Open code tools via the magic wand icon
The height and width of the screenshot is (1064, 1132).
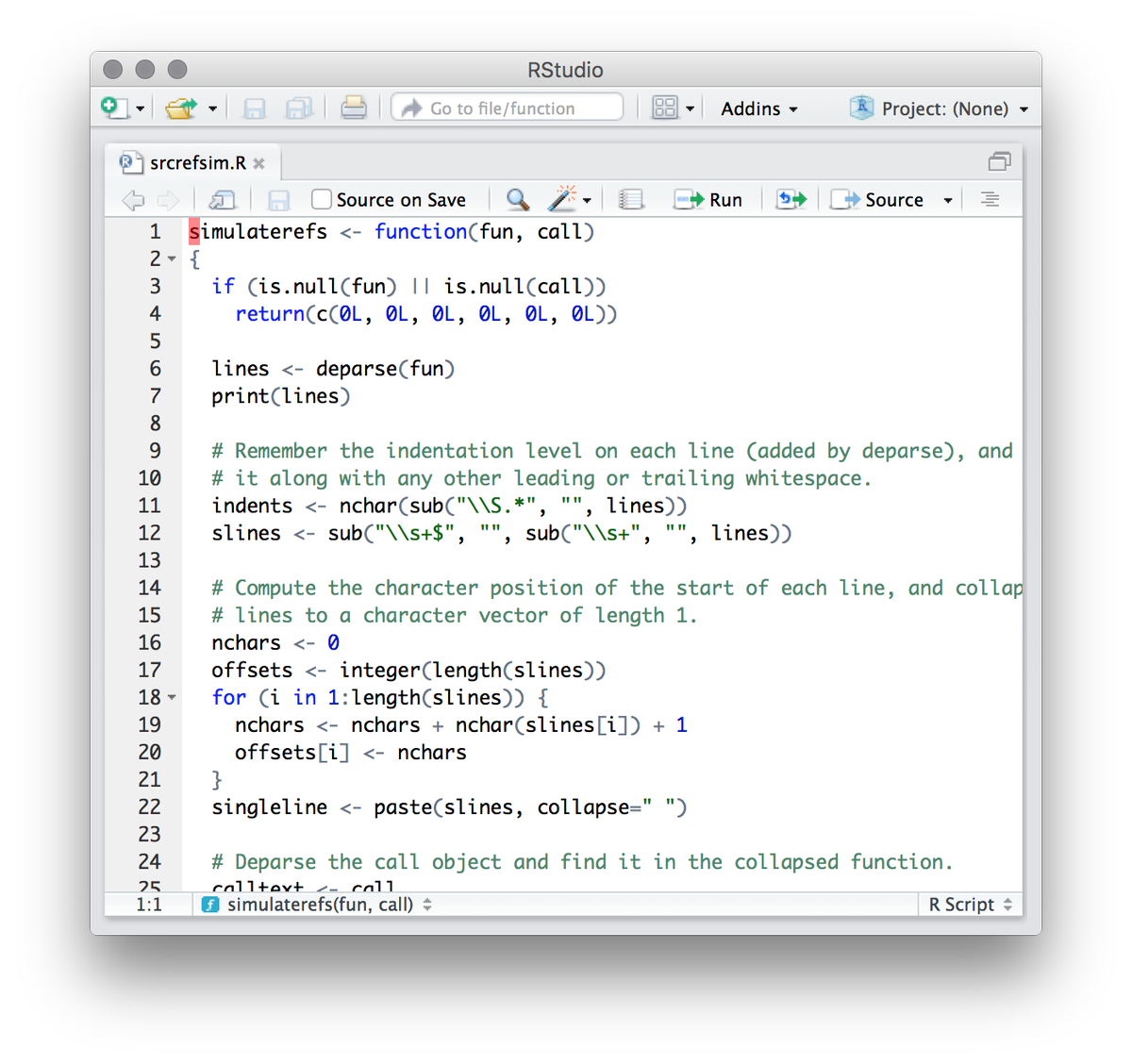(563, 199)
